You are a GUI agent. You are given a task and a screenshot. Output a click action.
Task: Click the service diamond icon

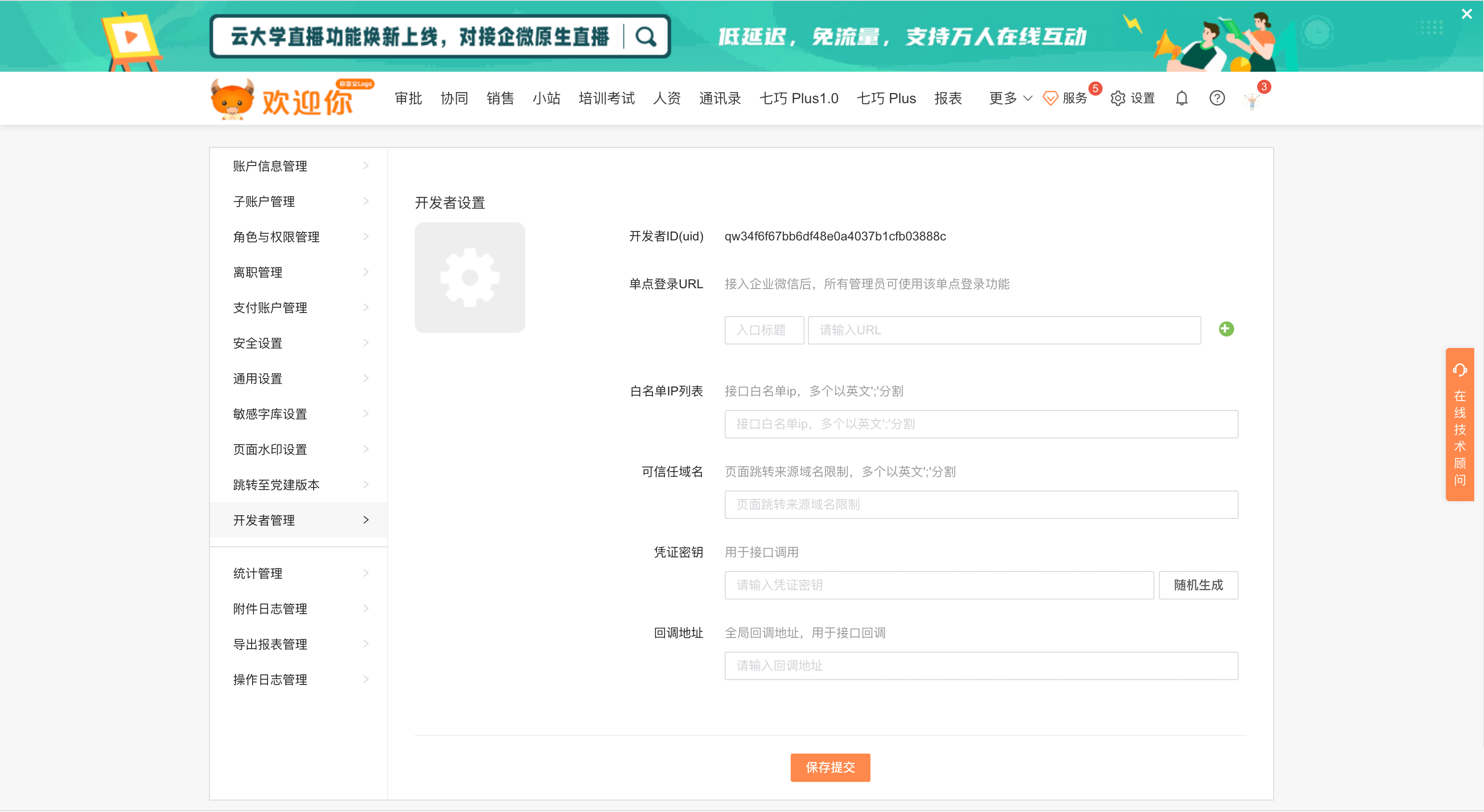click(1050, 98)
